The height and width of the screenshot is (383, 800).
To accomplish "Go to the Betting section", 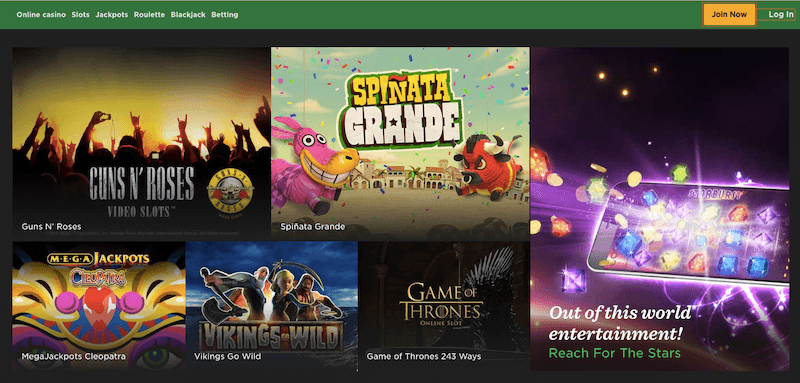I will pyautogui.click(x=224, y=15).
